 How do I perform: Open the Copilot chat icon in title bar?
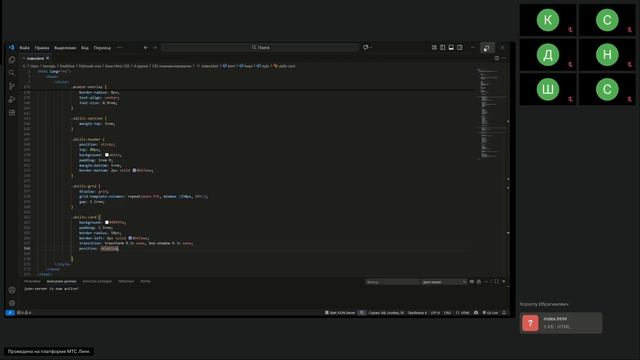tap(365, 47)
